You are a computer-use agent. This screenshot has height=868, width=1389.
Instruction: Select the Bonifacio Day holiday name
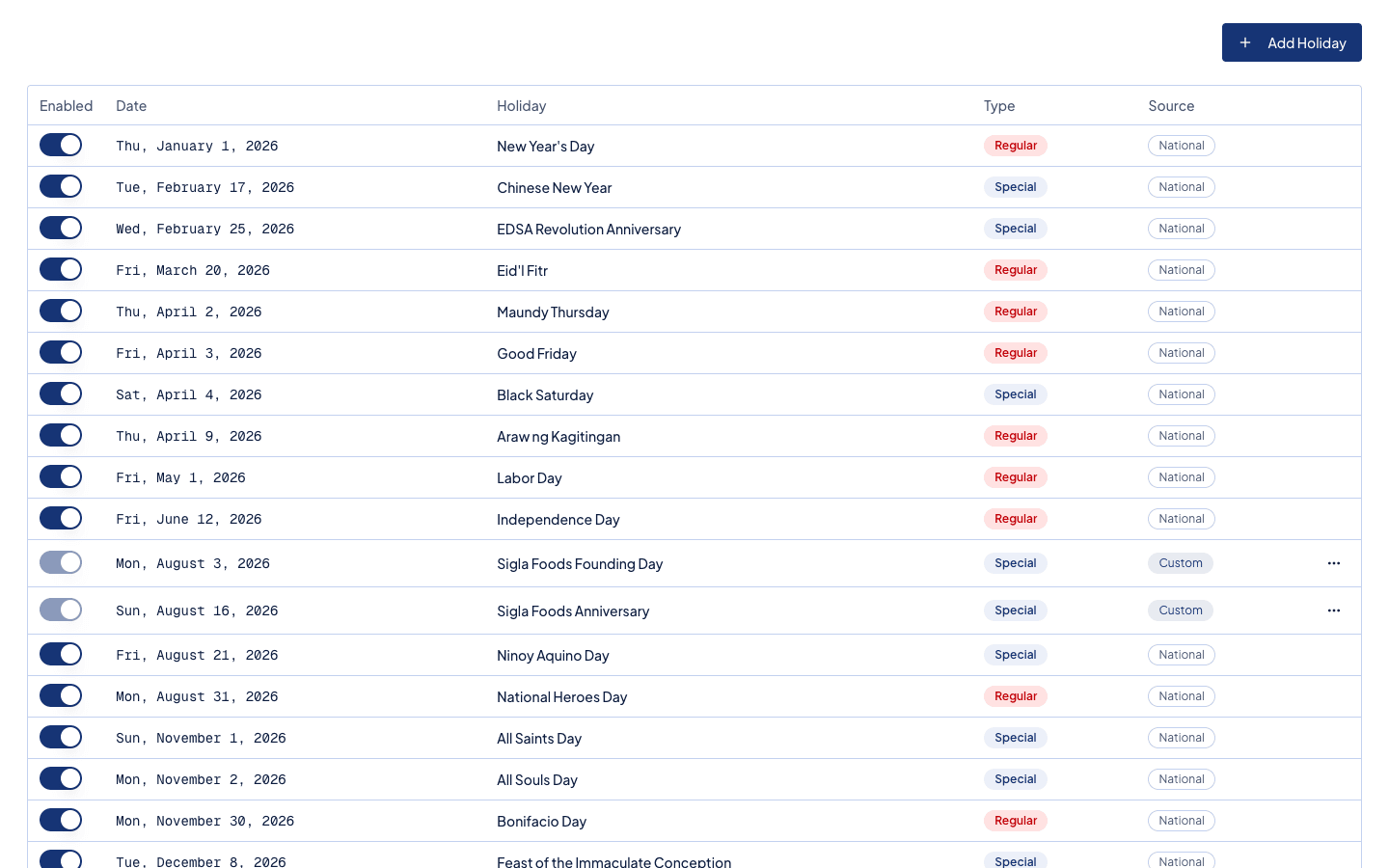click(541, 822)
